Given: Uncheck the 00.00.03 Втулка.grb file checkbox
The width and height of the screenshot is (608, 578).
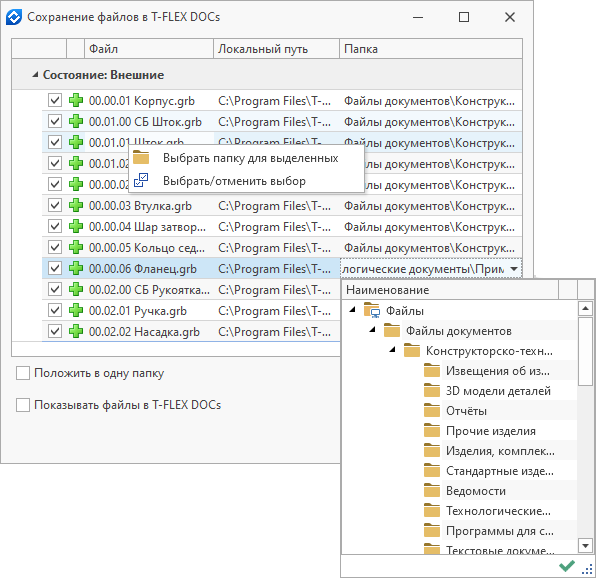Looking at the screenshot, I should click(x=55, y=206).
